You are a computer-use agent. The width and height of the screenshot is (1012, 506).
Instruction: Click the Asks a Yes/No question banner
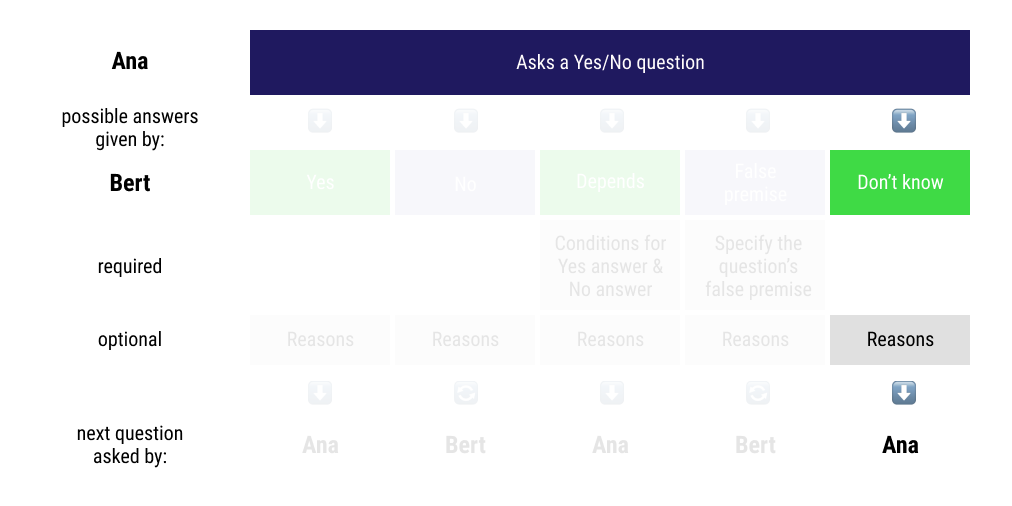pos(610,62)
